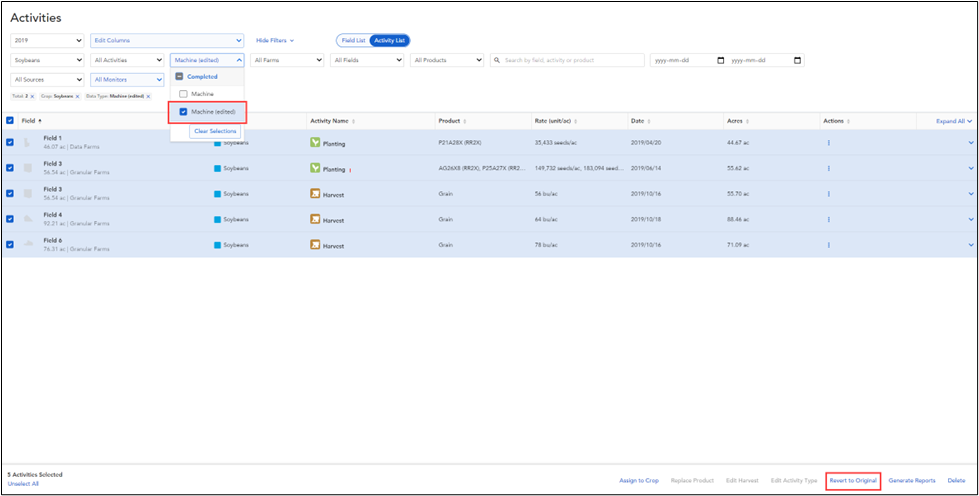Screen dimensions: 979x496
Task: Uncheck the Machine (edited) option checkbox
Action: (183, 112)
